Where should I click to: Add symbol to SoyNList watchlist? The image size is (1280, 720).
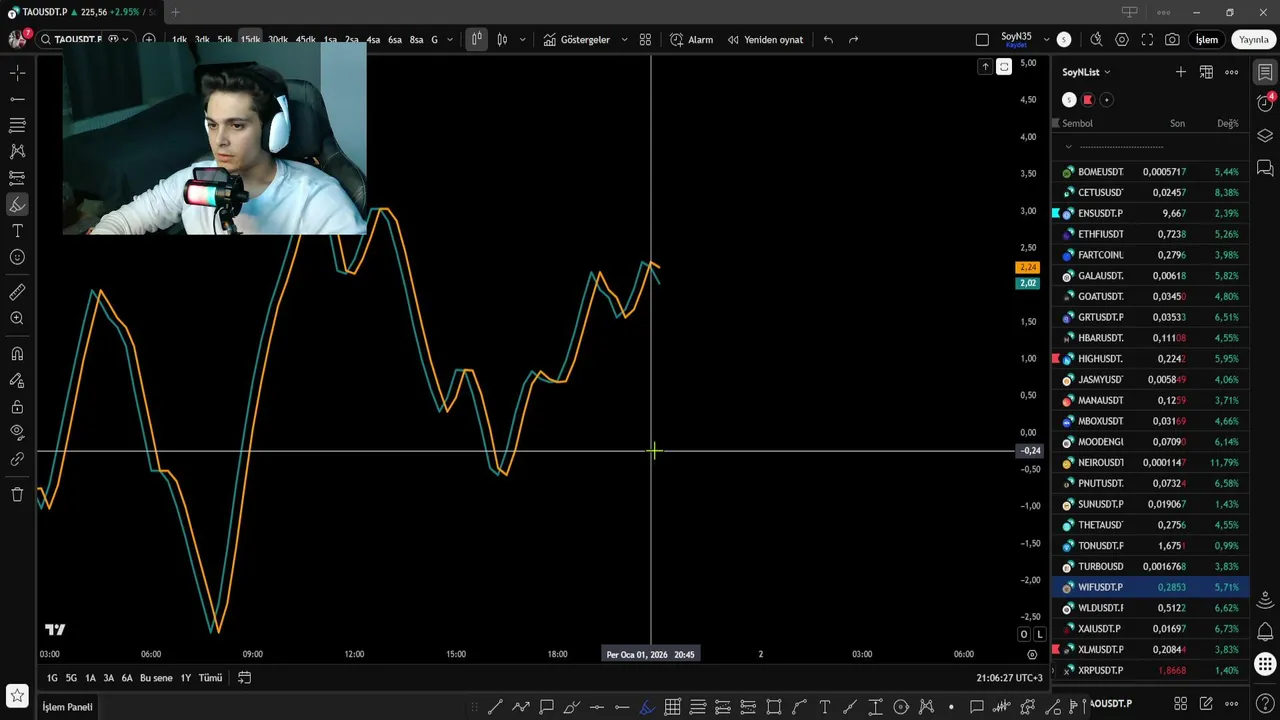pos(1181,72)
